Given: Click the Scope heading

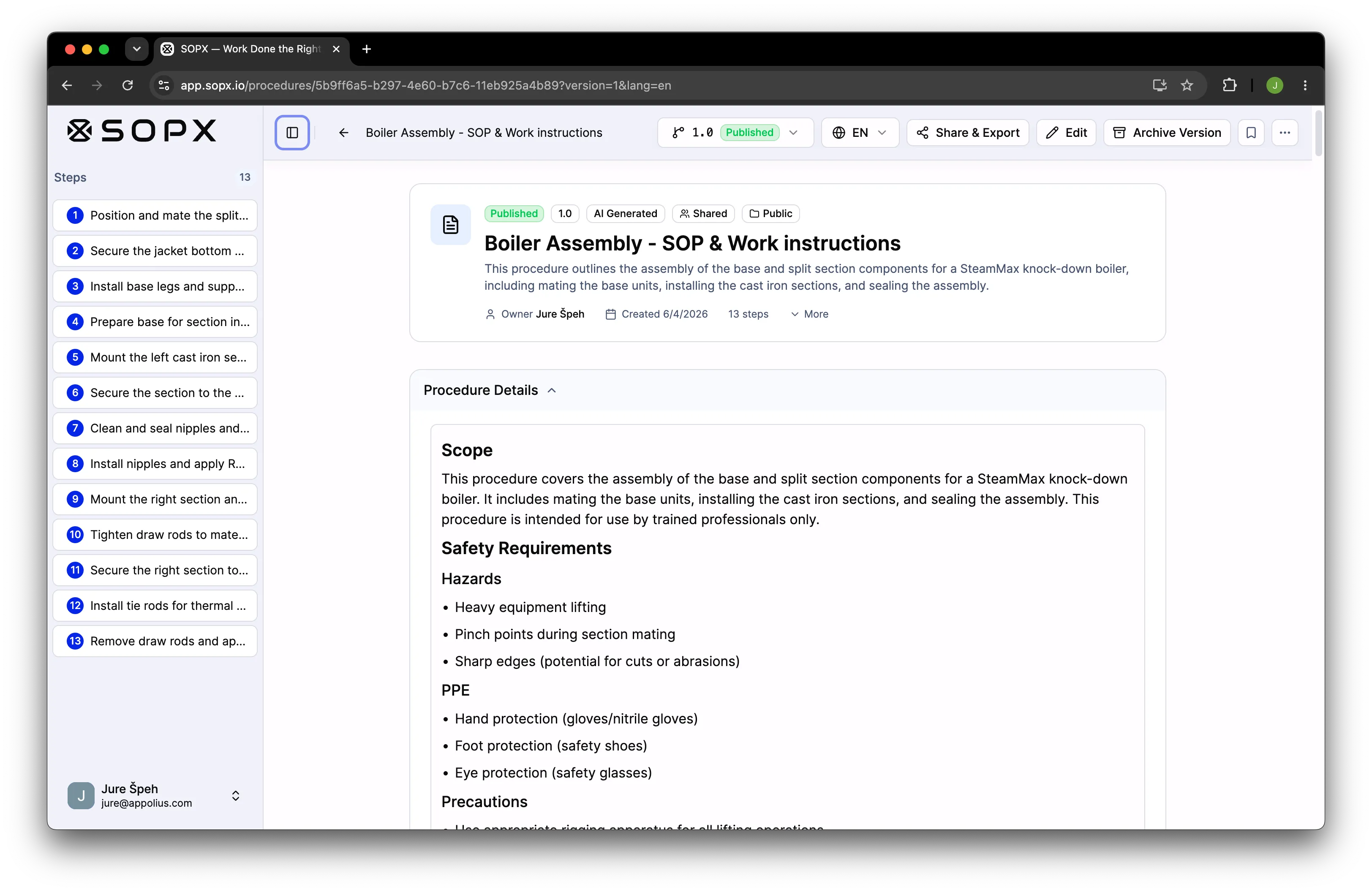Looking at the screenshot, I should point(467,450).
